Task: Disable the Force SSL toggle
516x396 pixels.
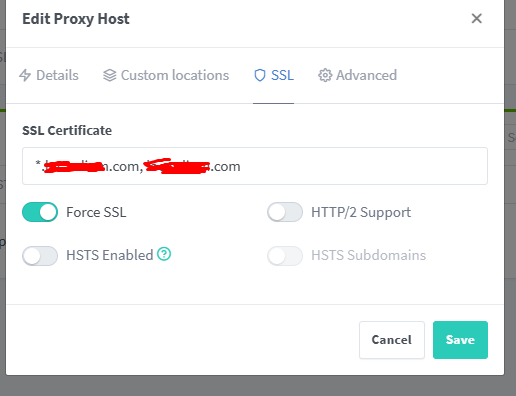Action: coord(40,212)
